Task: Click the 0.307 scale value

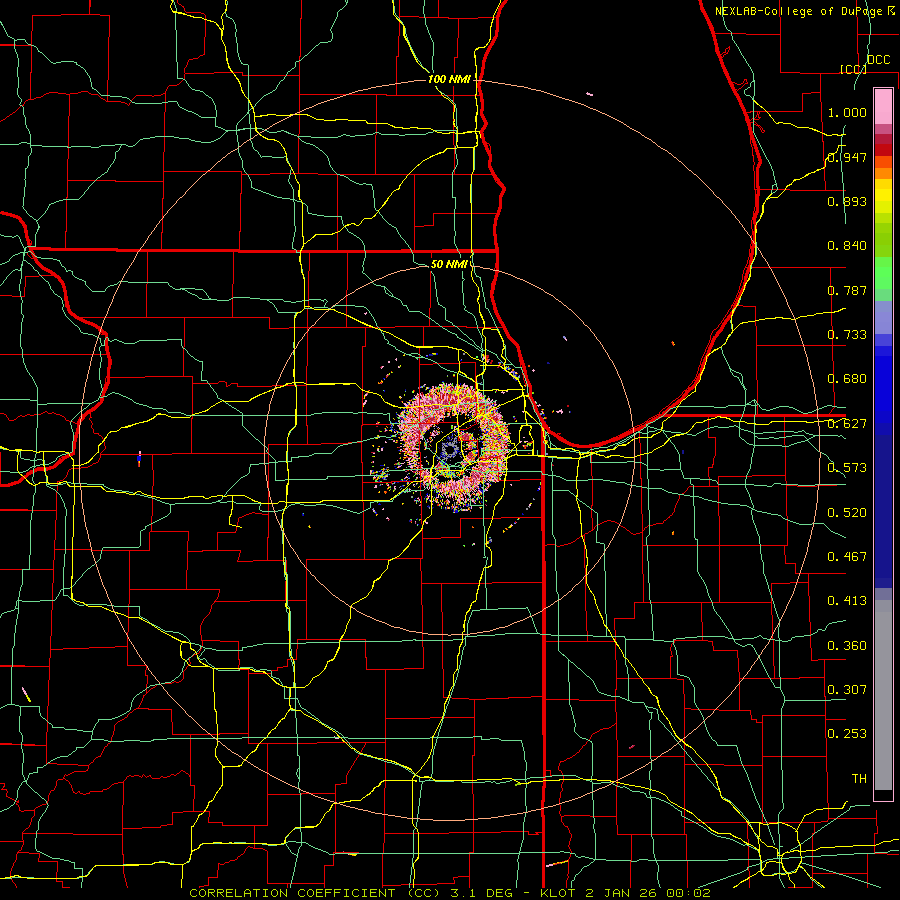Action: 847,690
